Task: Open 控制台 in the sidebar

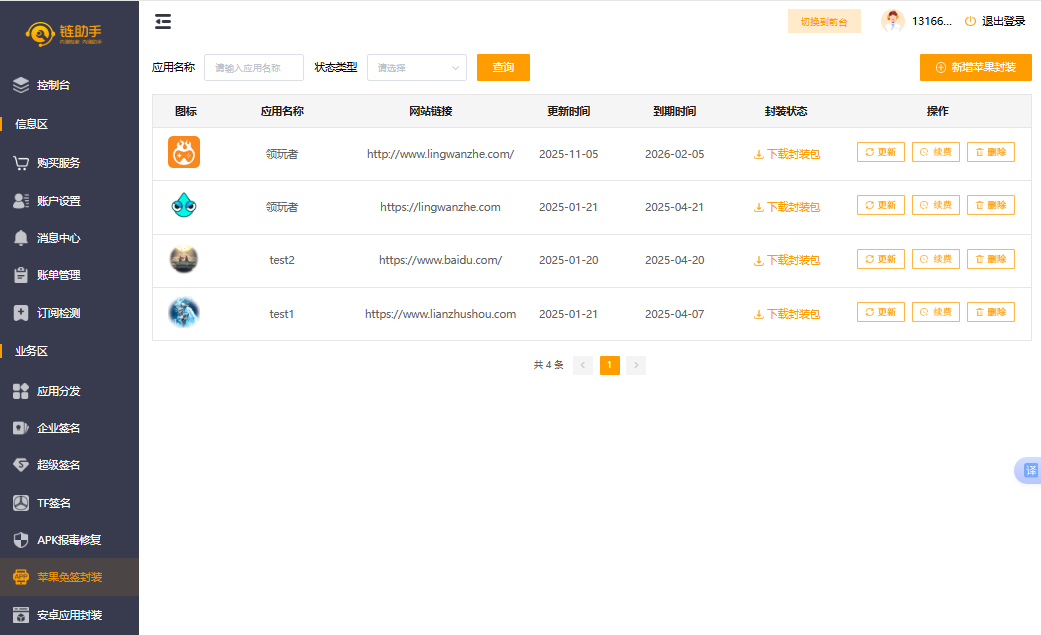Action: point(53,86)
